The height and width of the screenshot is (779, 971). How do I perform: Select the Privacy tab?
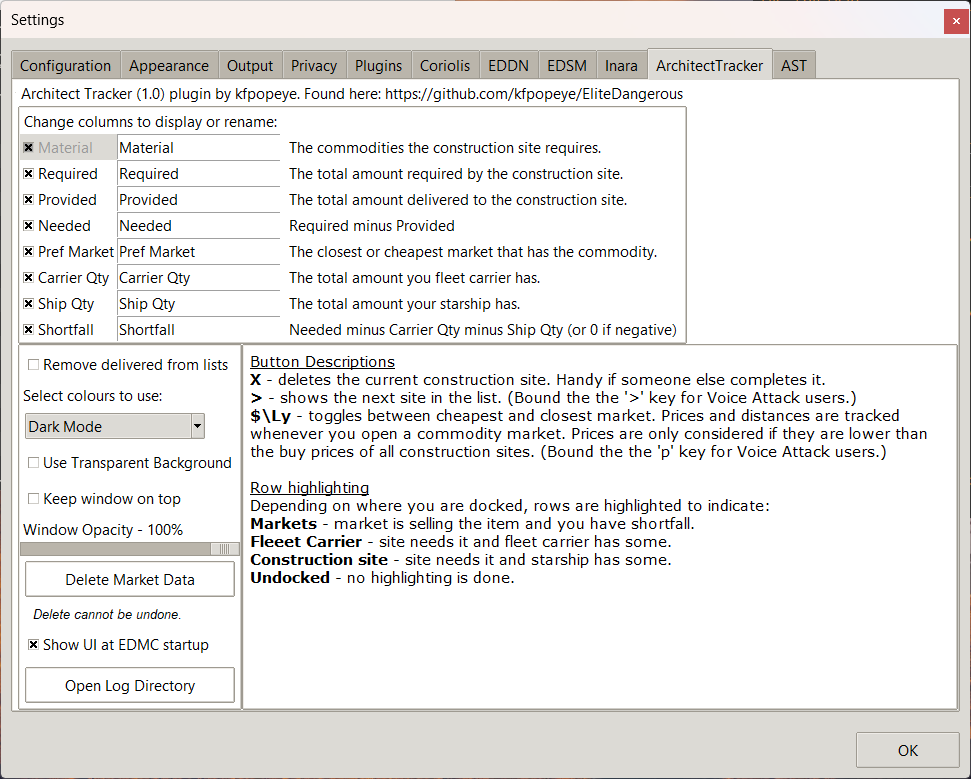(314, 66)
